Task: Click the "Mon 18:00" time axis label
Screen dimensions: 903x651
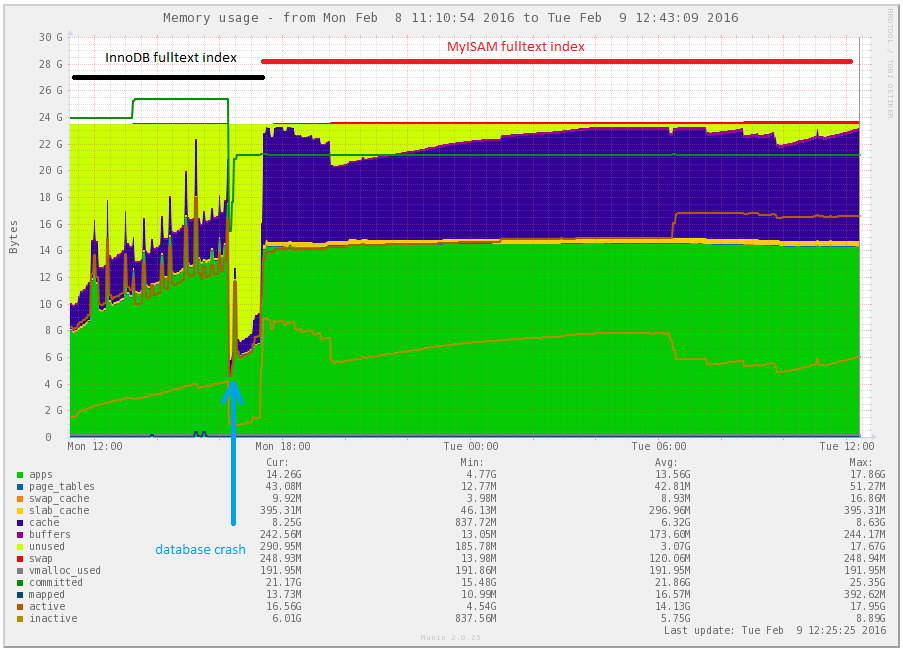Action: coord(282,447)
